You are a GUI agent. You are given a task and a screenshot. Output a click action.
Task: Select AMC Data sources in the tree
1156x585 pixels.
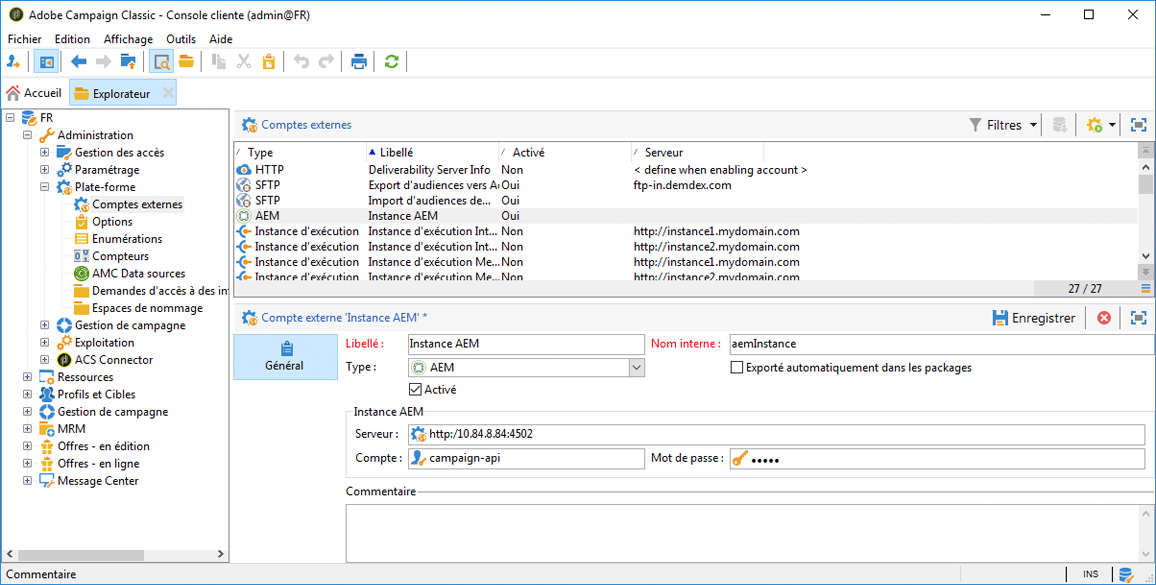click(139, 273)
